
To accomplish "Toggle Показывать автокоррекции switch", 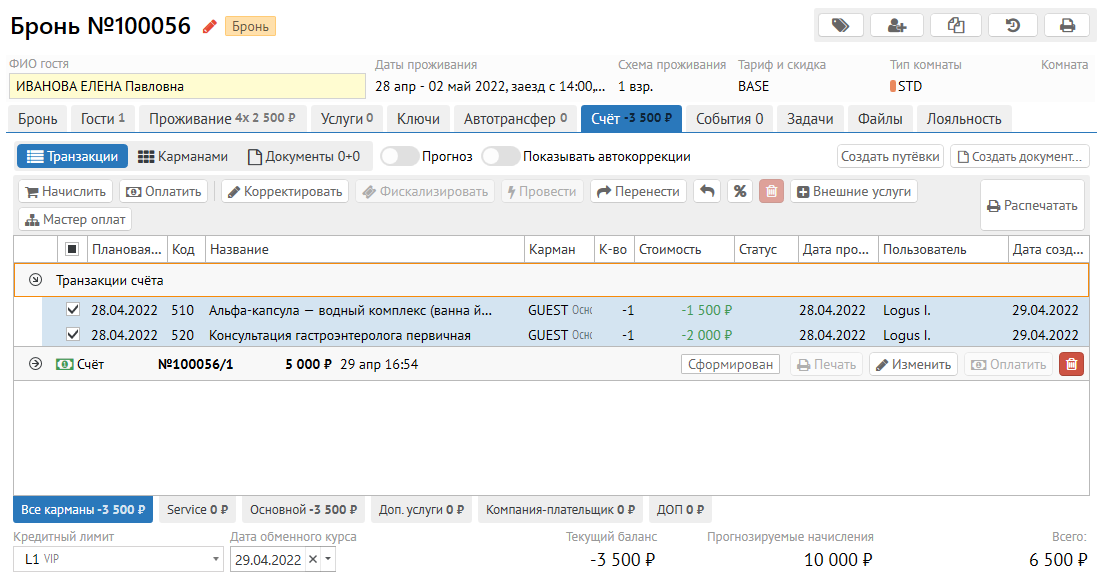I will pyautogui.click(x=500, y=157).
